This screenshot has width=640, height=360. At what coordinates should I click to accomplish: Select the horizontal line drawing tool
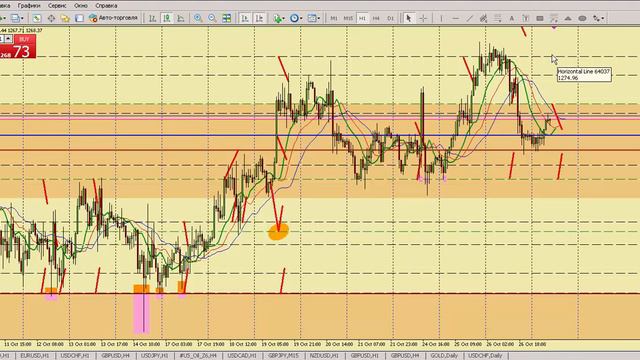click(456, 18)
